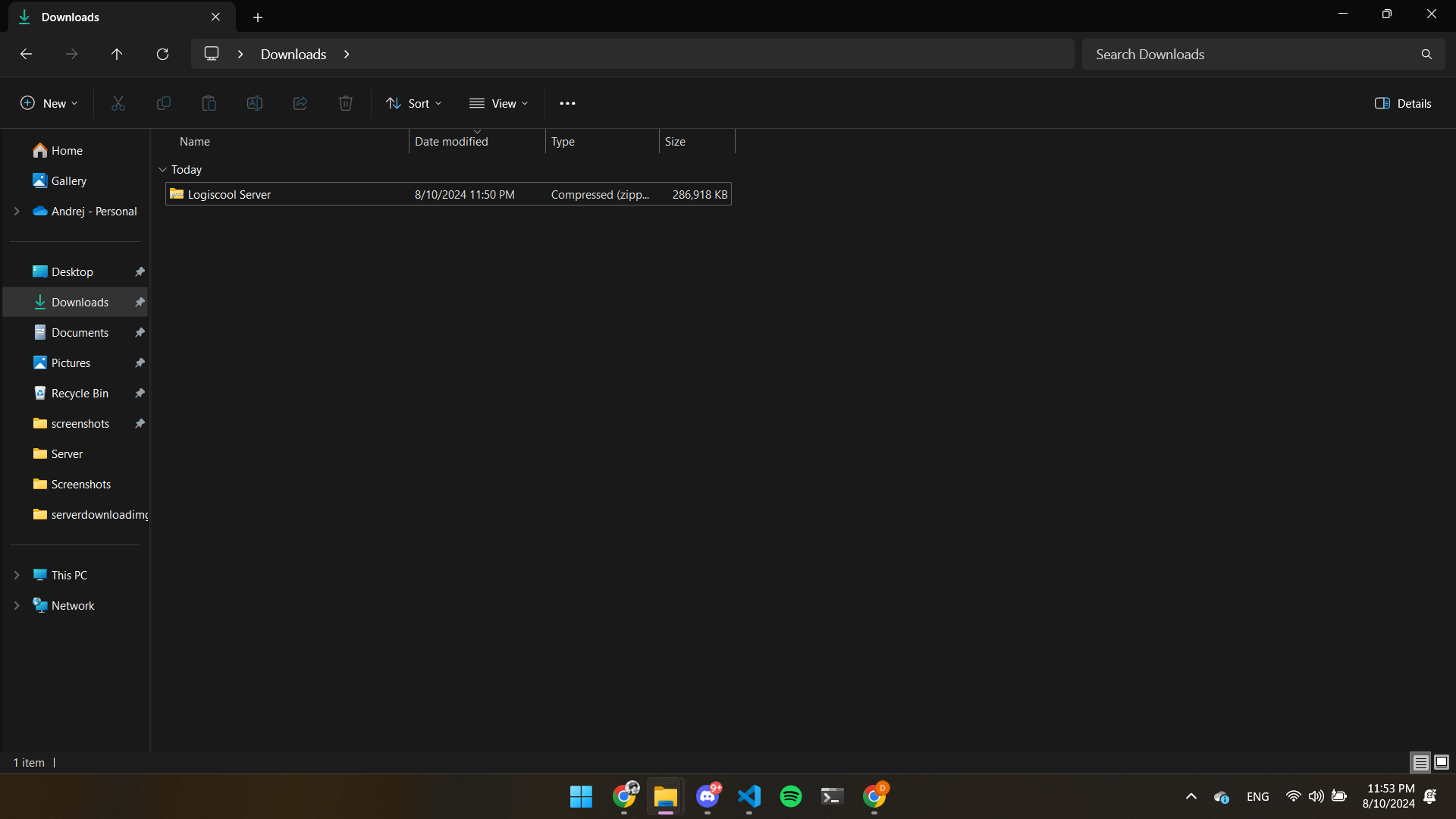This screenshot has height=819, width=1456.
Task: Click the battery tray icon
Action: pyautogui.click(x=1339, y=796)
